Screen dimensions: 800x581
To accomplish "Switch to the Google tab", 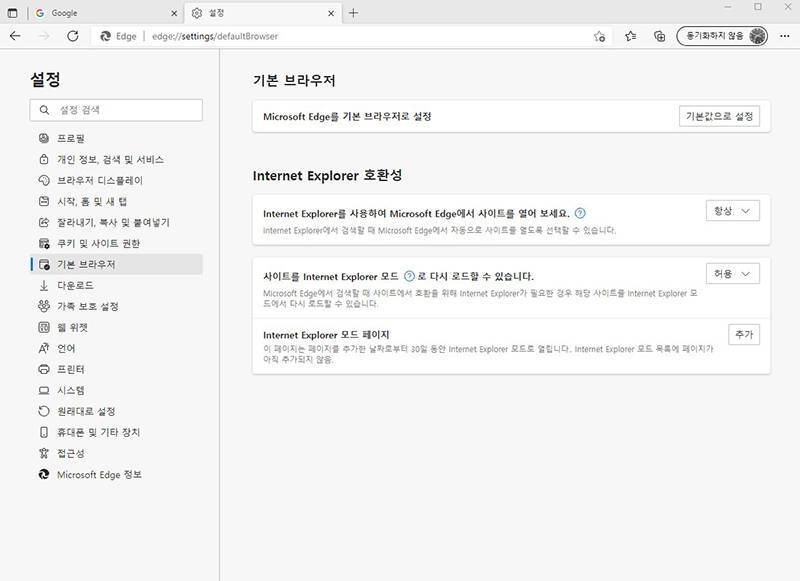I will (105, 13).
